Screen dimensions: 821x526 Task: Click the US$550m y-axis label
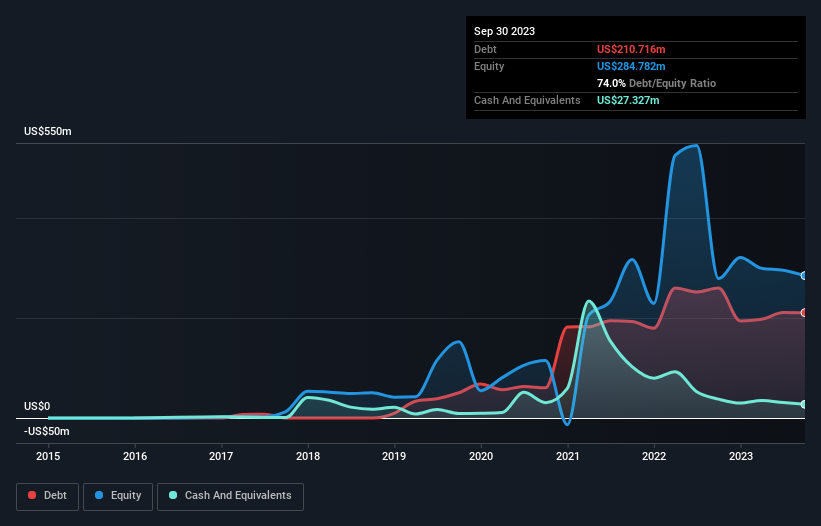point(48,131)
